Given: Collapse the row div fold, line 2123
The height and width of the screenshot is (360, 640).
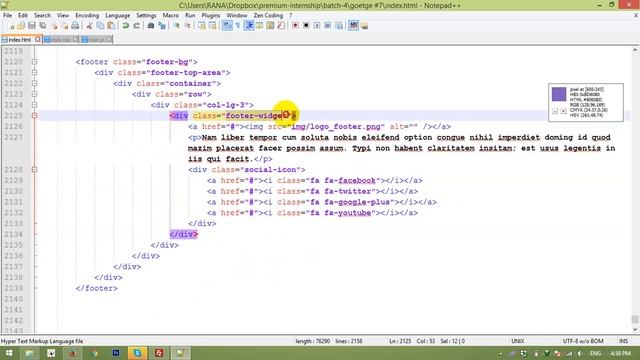Looking at the screenshot, I should [x=34, y=94].
